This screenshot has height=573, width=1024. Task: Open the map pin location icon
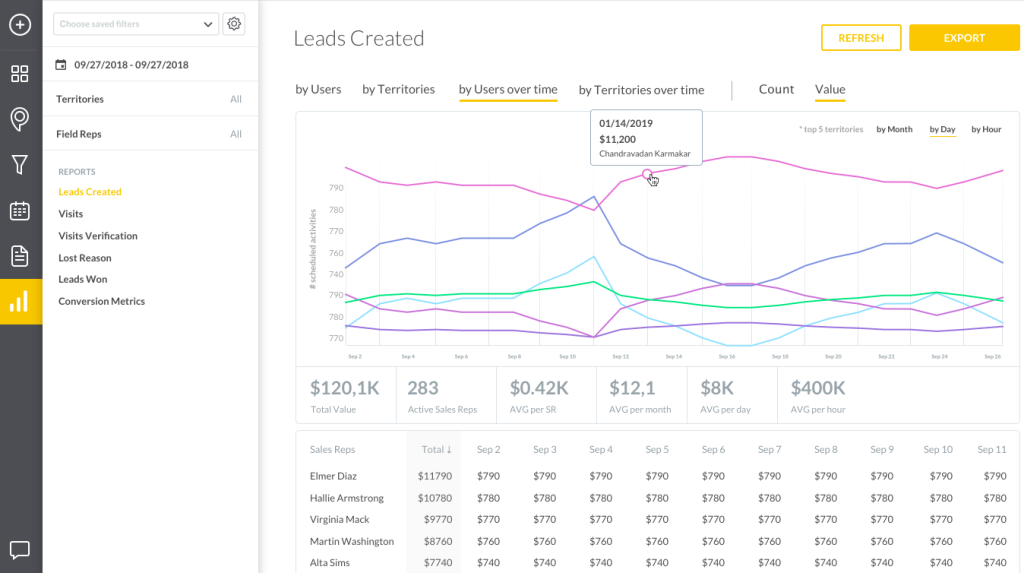click(20, 120)
